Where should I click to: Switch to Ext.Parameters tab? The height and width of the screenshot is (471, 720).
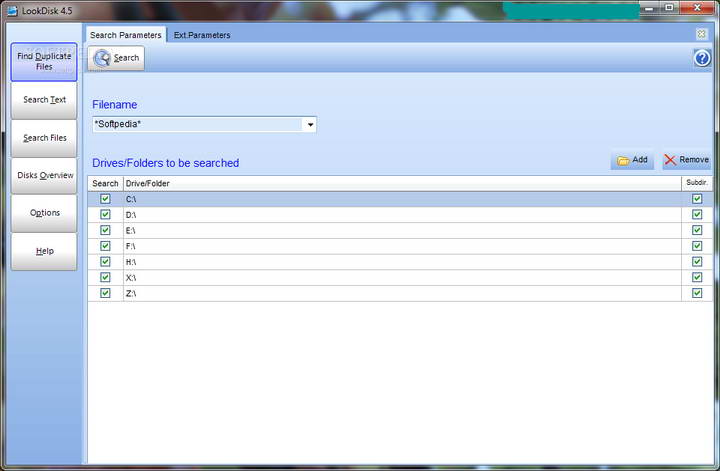202,35
